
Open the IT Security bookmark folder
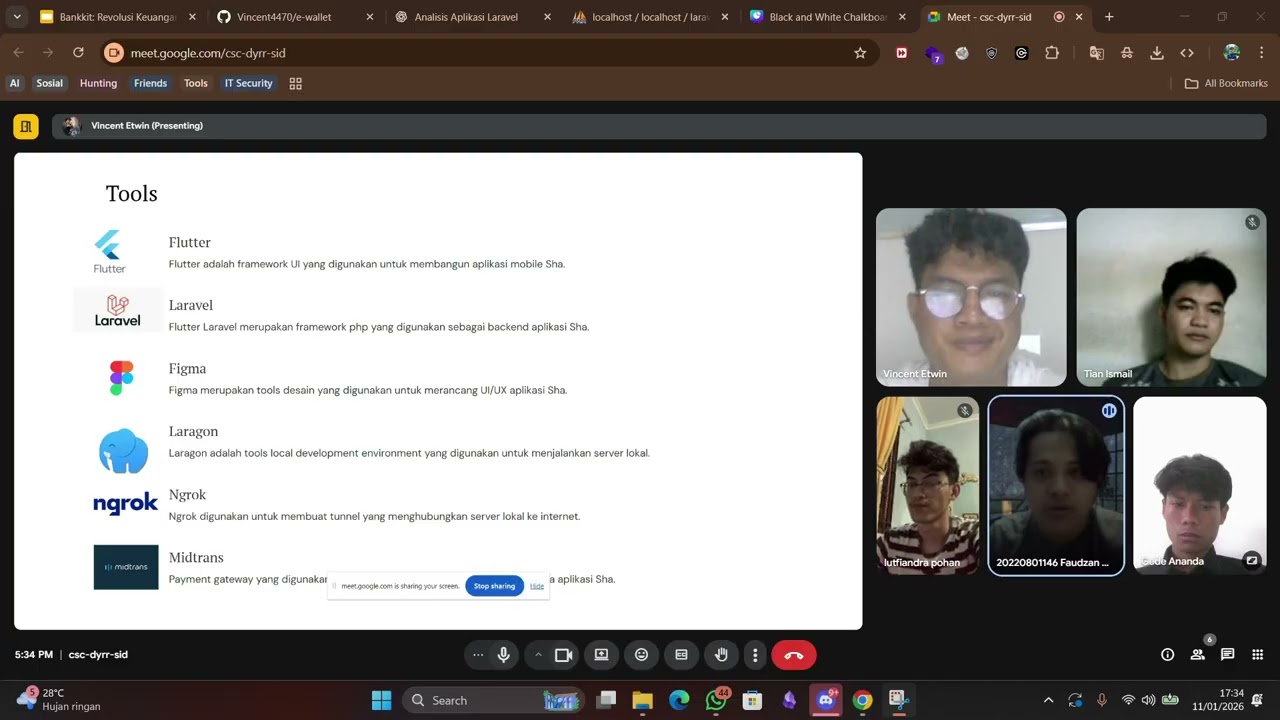pyautogui.click(x=248, y=83)
